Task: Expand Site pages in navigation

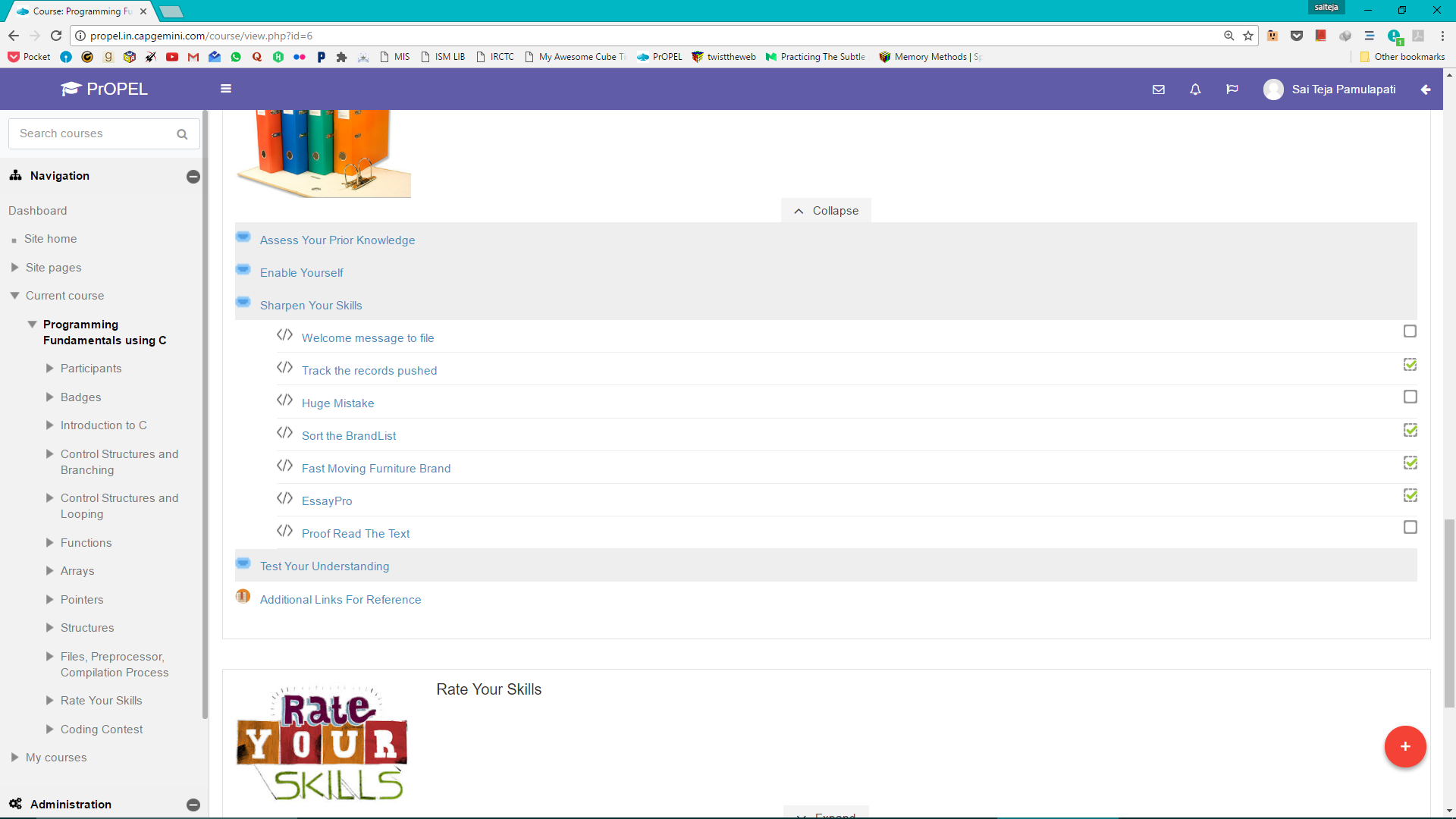Action: [x=15, y=268]
